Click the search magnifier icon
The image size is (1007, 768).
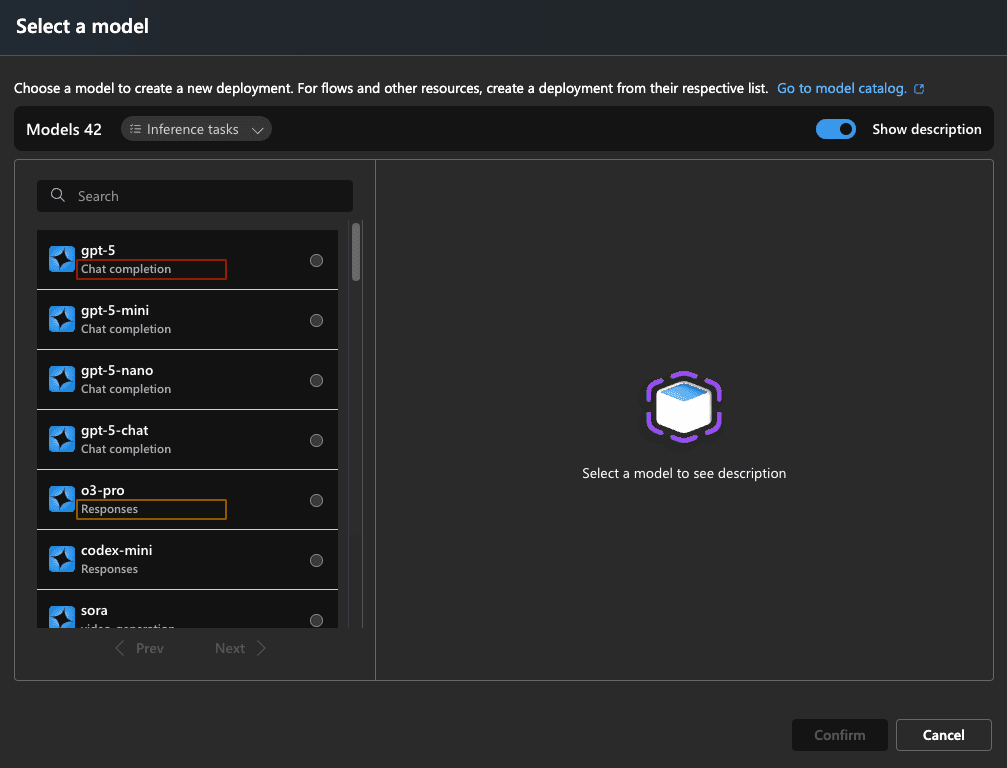coord(58,195)
